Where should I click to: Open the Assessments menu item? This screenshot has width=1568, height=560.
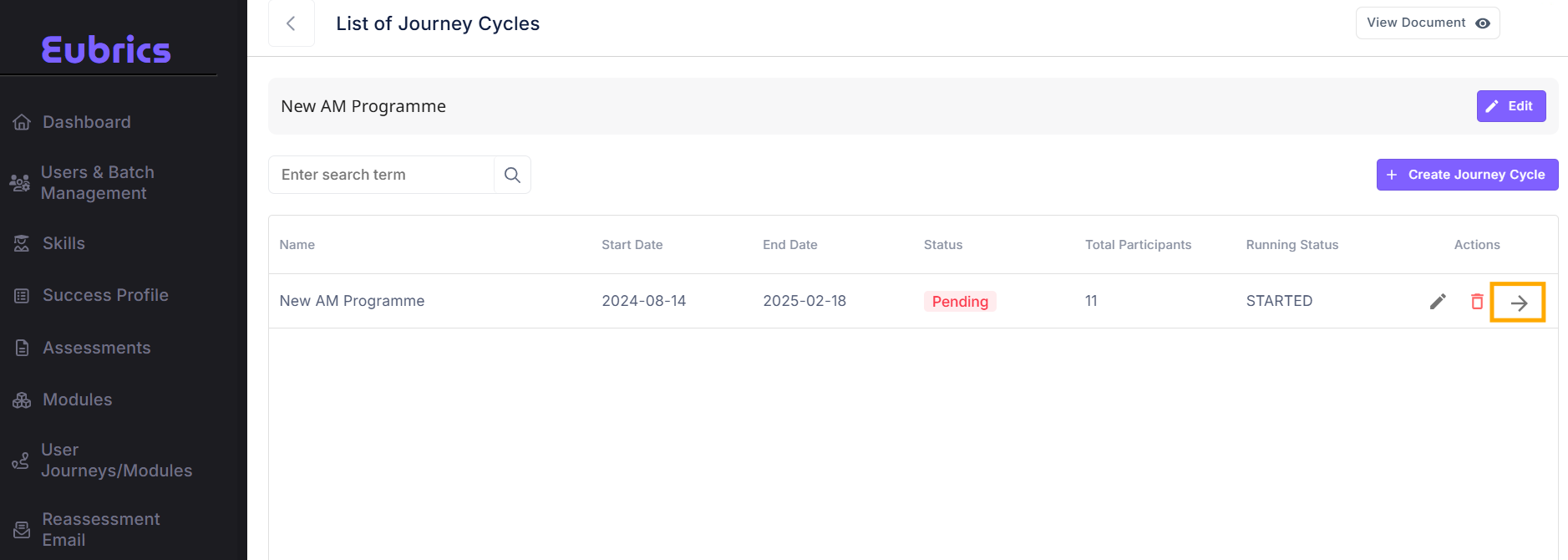coord(96,348)
